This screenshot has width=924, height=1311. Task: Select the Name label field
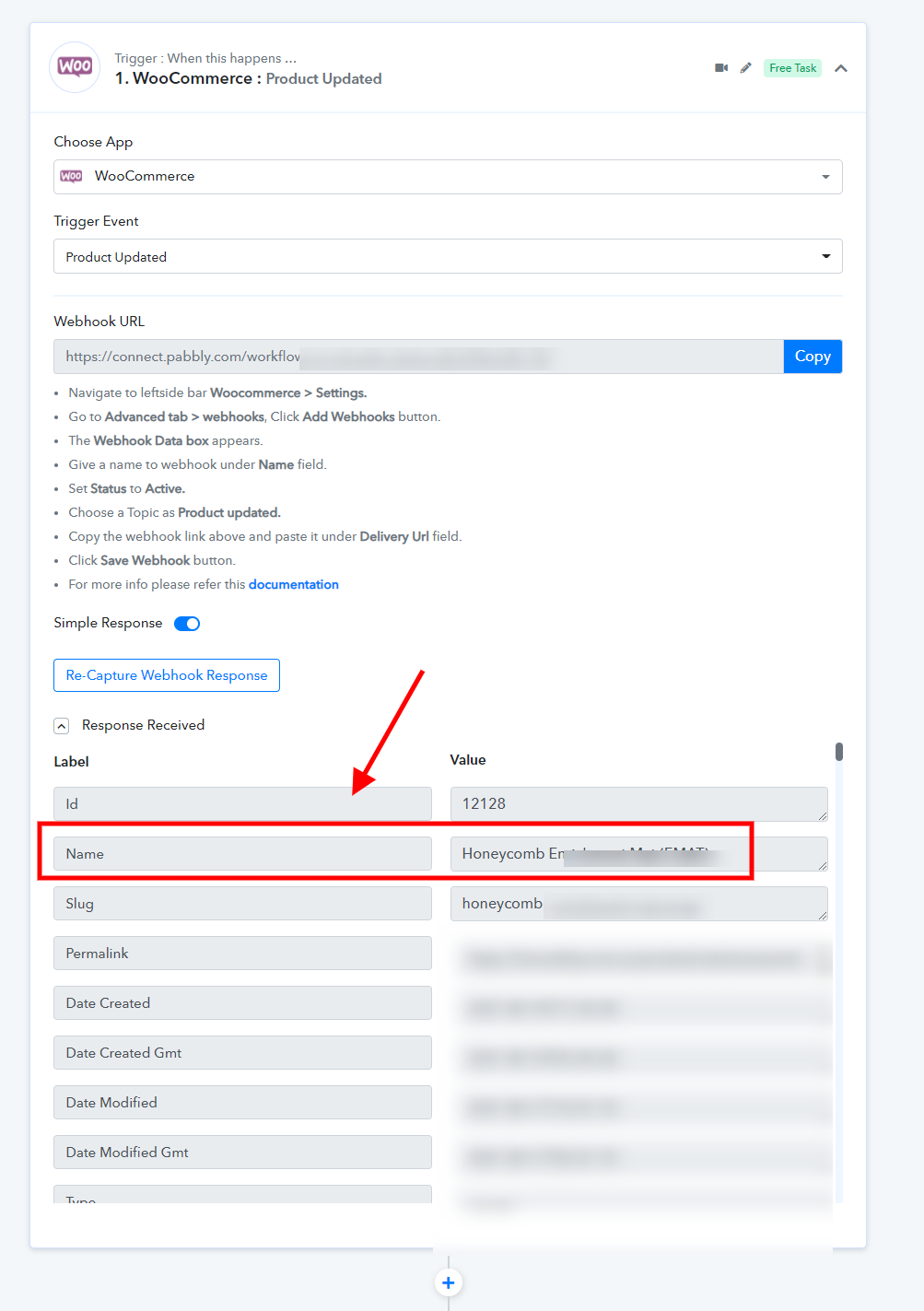pyautogui.click(x=242, y=854)
